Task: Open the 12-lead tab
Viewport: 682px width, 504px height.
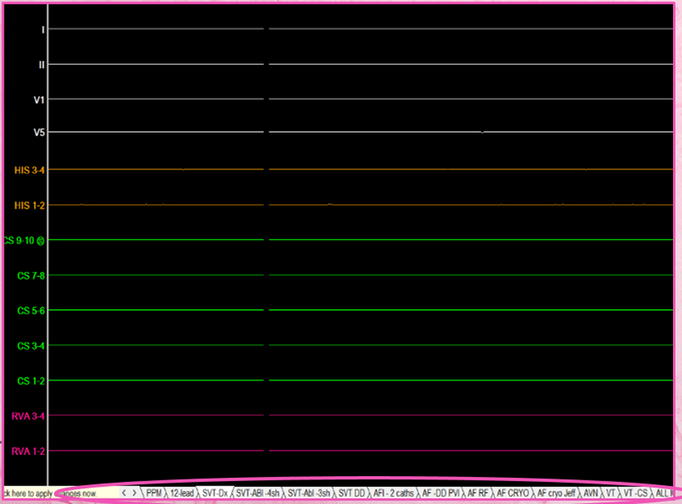Action: pyautogui.click(x=182, y=493)
